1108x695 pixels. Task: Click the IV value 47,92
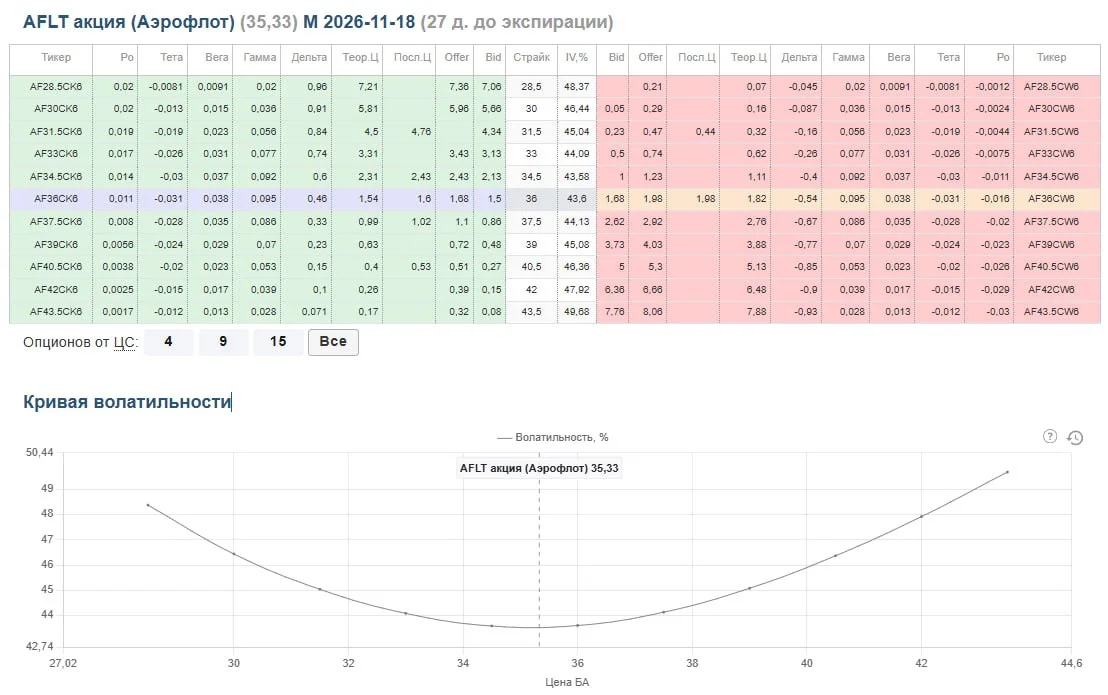point(577,290)
